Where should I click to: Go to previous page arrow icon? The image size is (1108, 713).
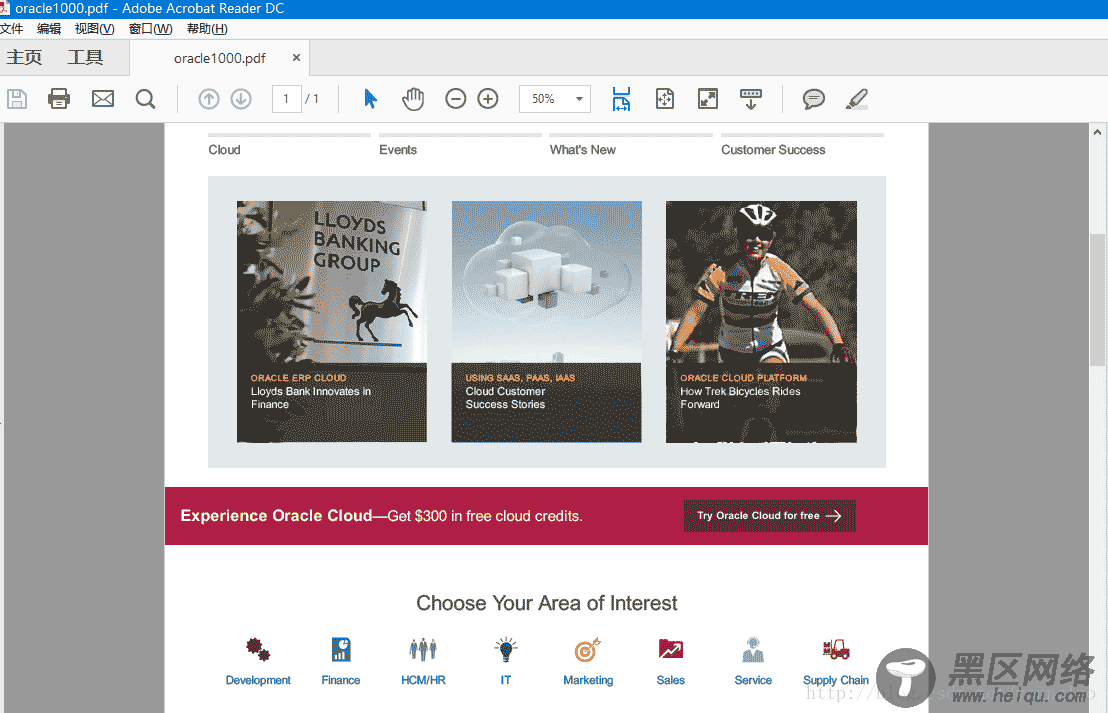[208, 99]
